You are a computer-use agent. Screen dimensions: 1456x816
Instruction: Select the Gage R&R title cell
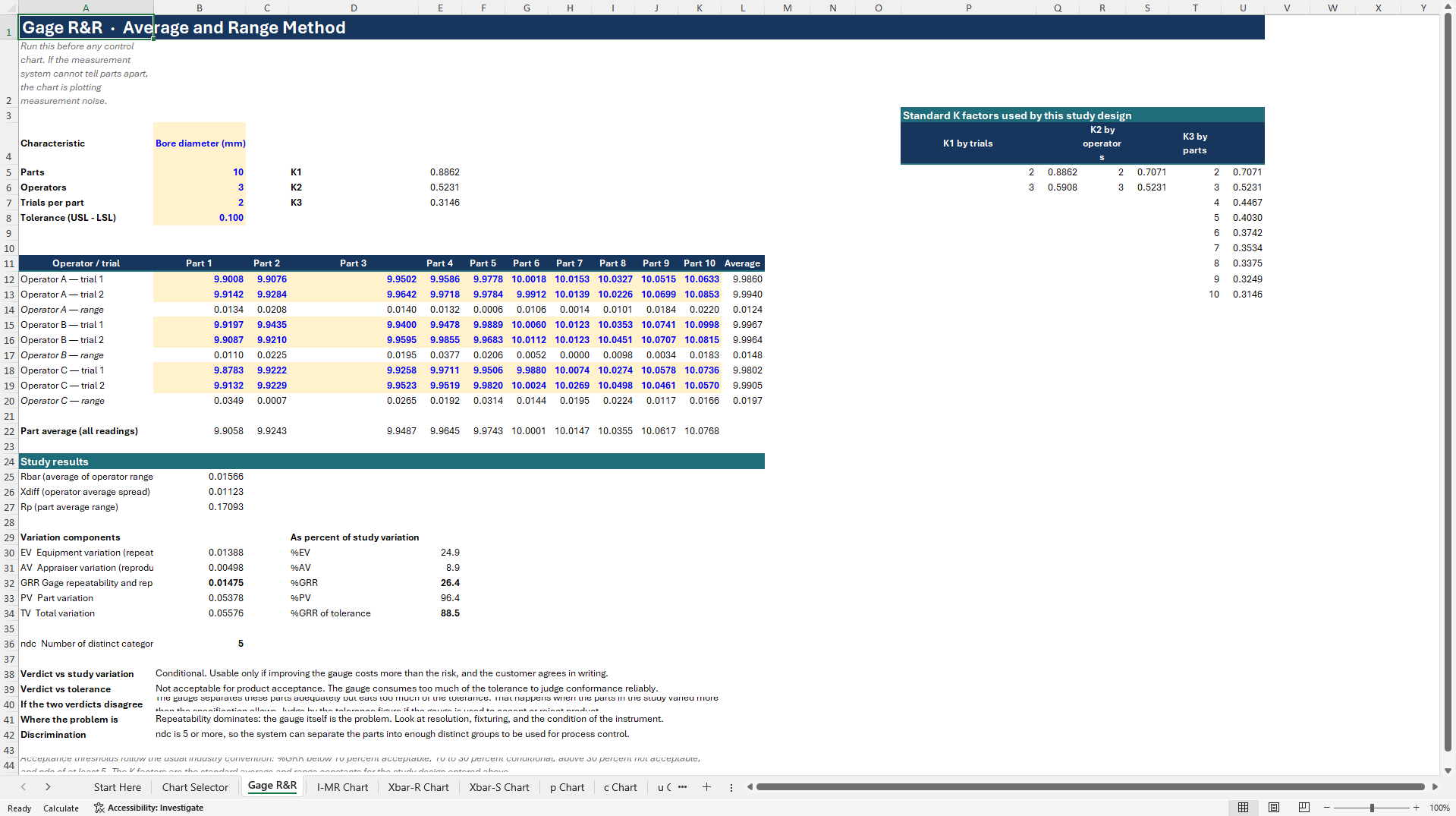click(86, 27)
